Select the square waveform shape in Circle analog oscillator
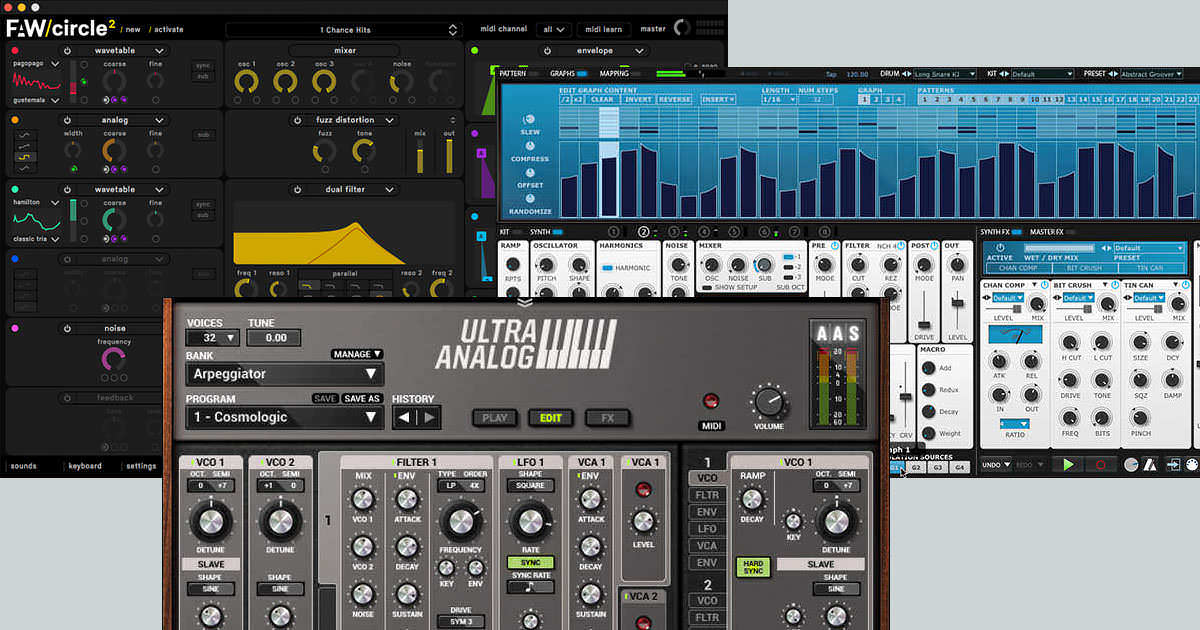Image resolution: width=1200 pixels, height=630 pixels. pos(24,156)
